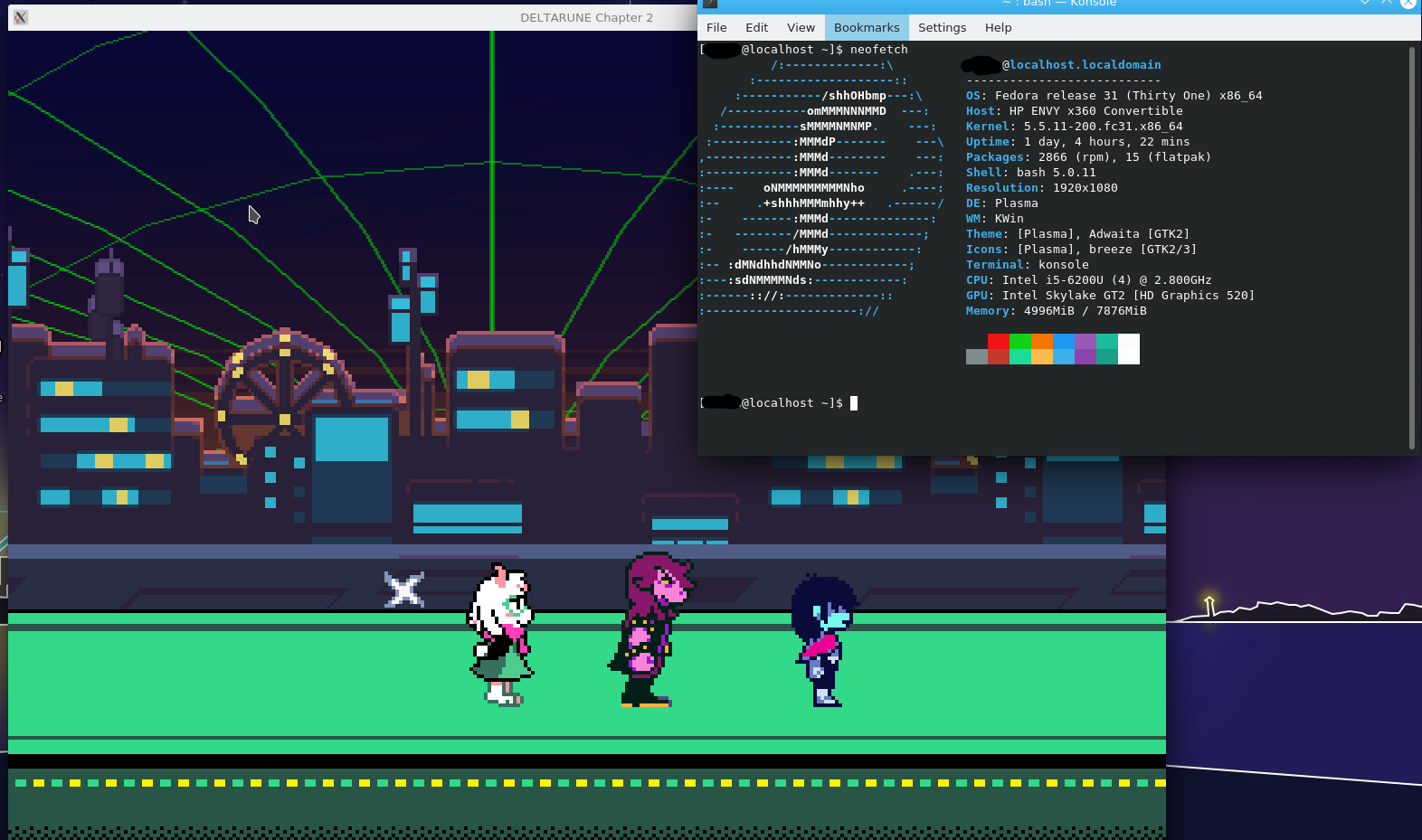Viewport: 1422px width, 840px height.
Task: Click the Fedora ASCII logo in Konsole
Action: click(821, 188)
